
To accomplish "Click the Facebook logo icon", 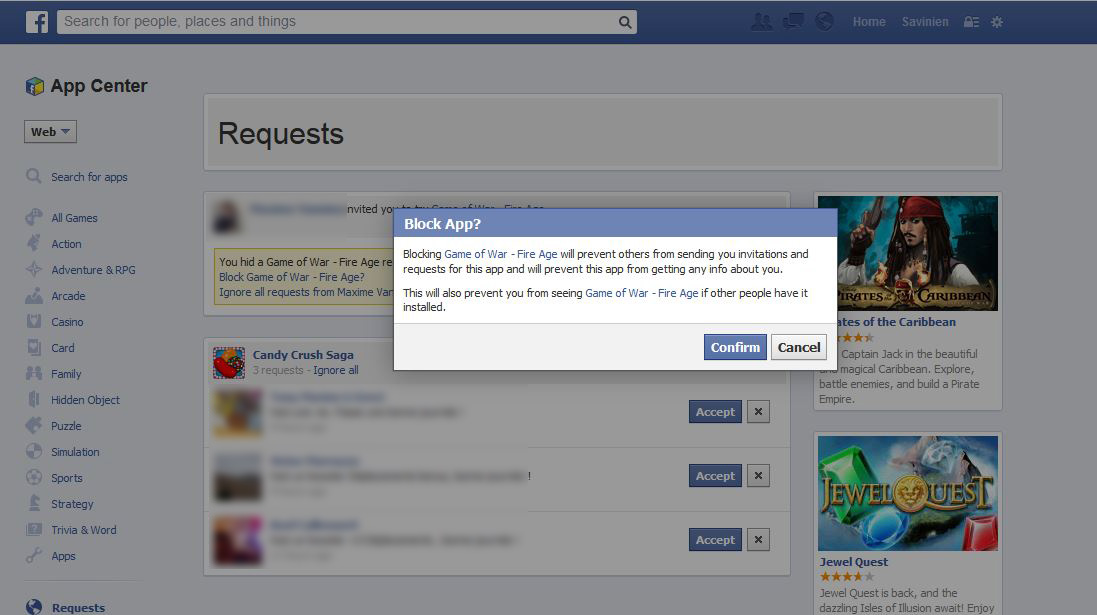I will pyautogui.click(x=37, y=22).
